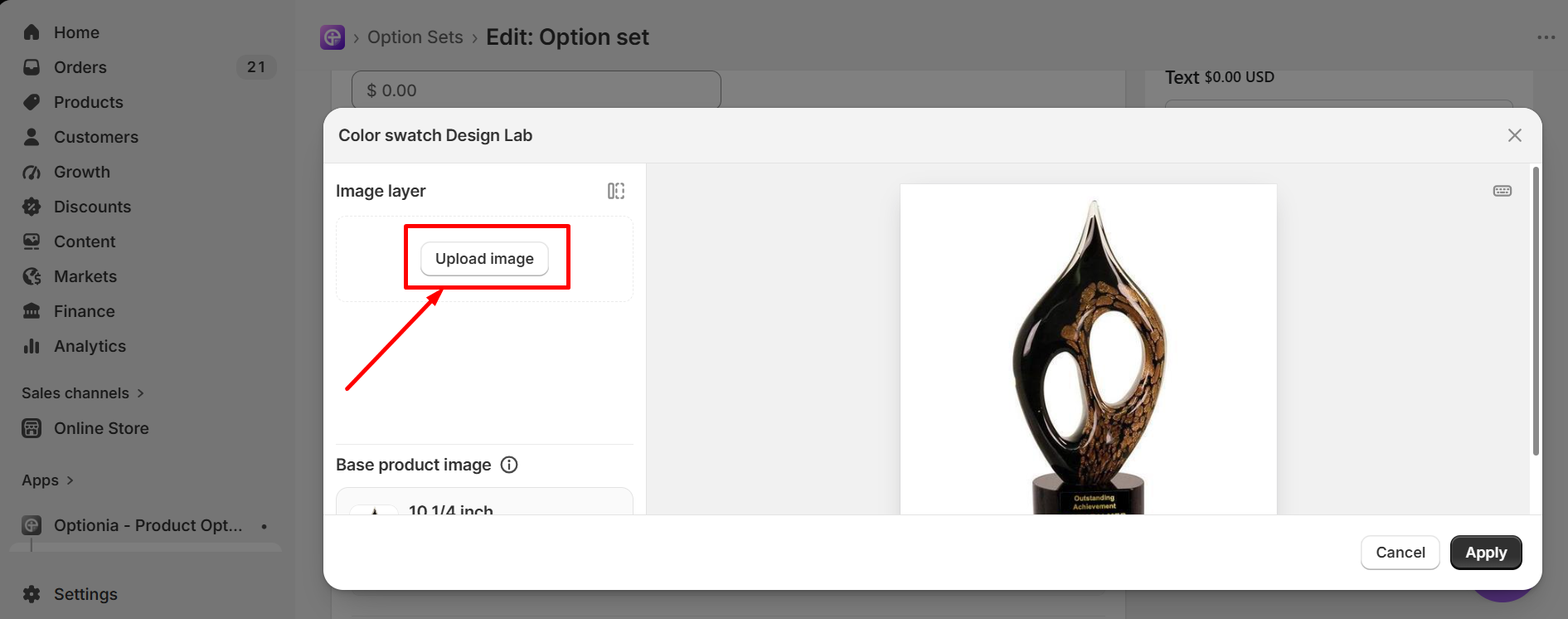
Task: Expand the Apps section chevron
Action: click(x=70, y=480)
